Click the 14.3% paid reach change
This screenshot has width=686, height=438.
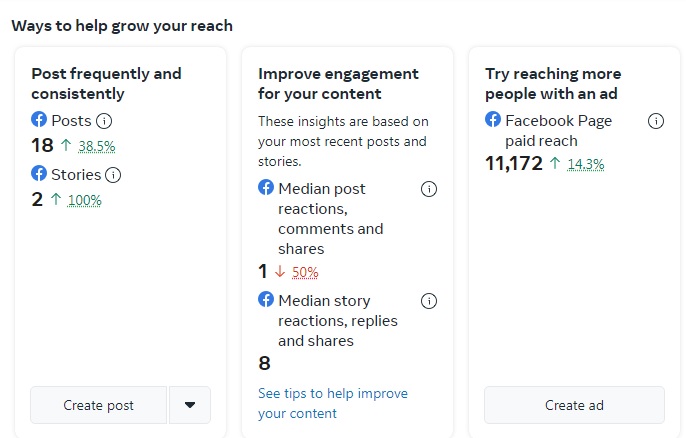(586, 164)
